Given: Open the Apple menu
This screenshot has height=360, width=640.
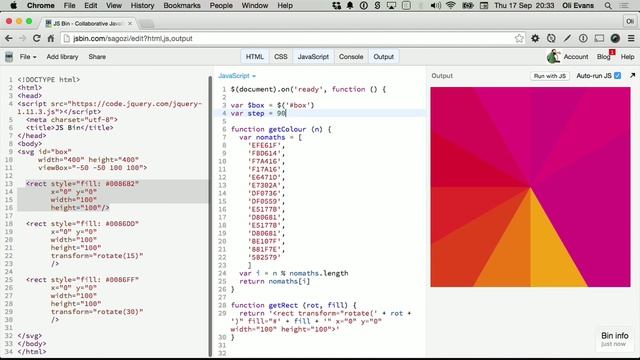Looking at the screenshot, I should point(13,5).
